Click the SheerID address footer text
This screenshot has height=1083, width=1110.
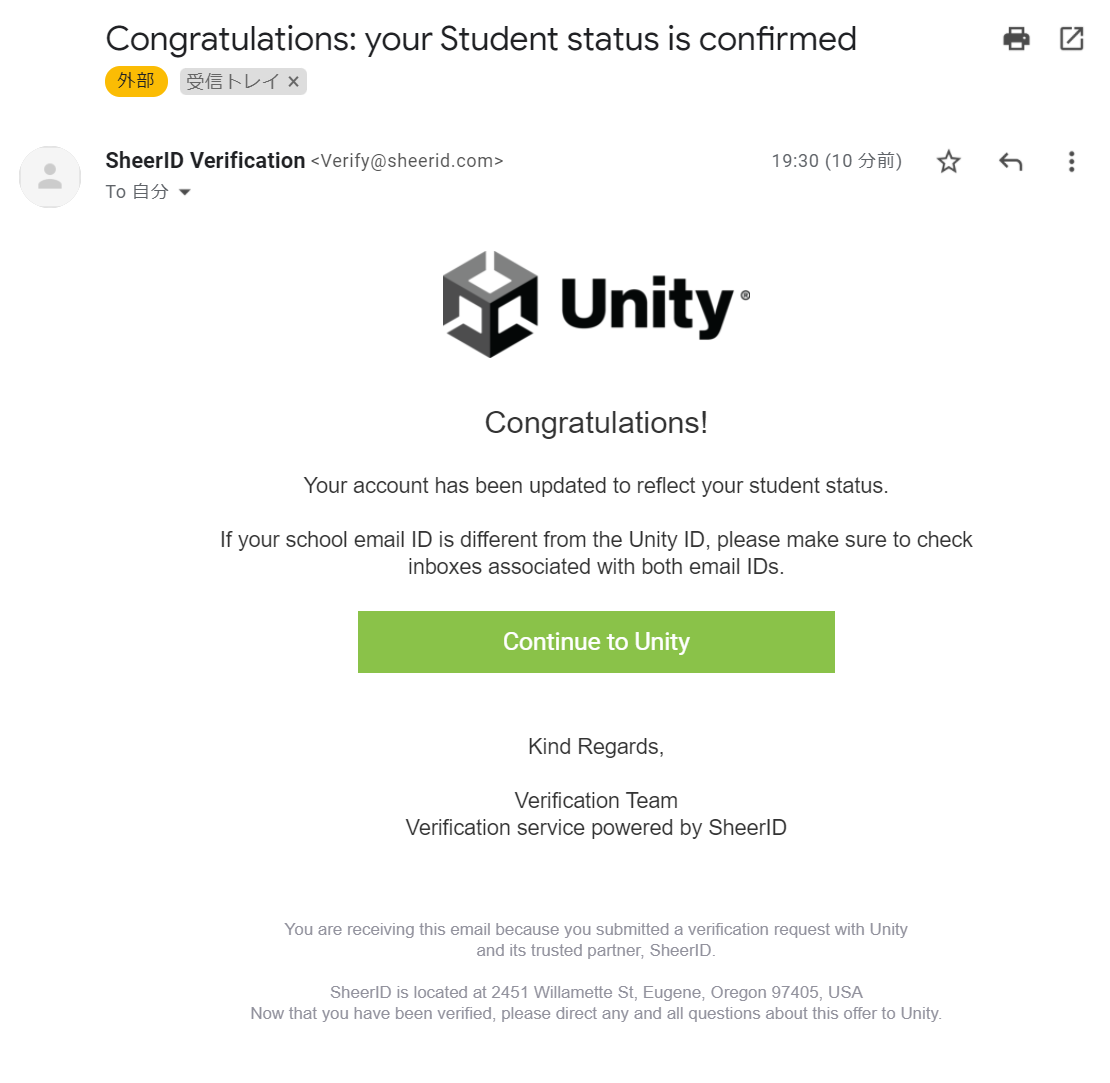click(596, 991)
